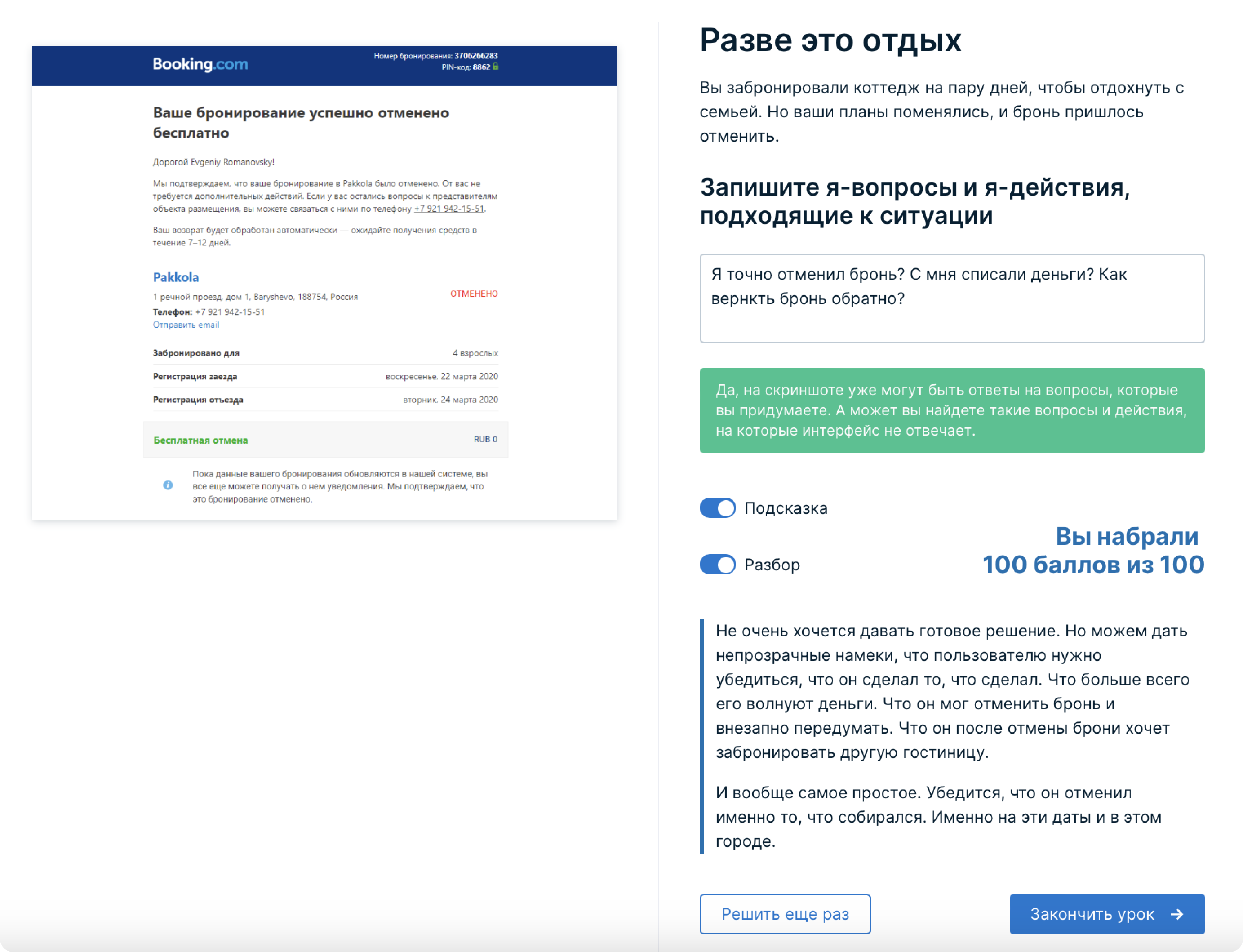Screen dimensions: 1243x952
Task: Toggle the Подсказка switch off
Action: tap(717, 508)
